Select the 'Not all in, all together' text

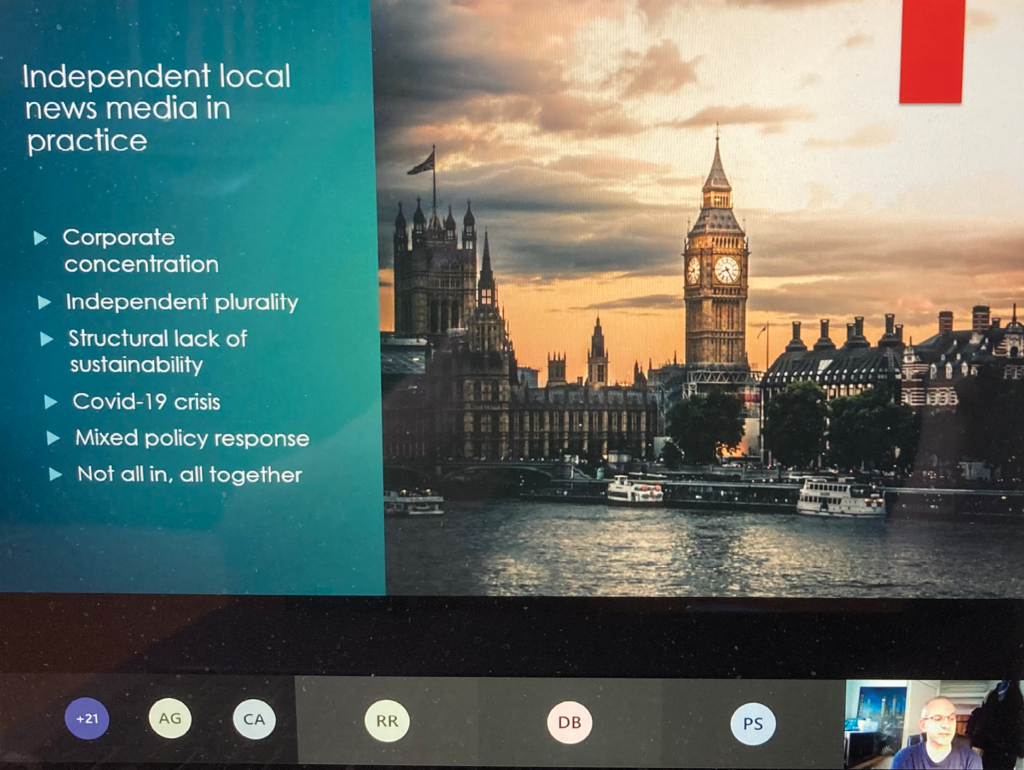pos(189,475)
